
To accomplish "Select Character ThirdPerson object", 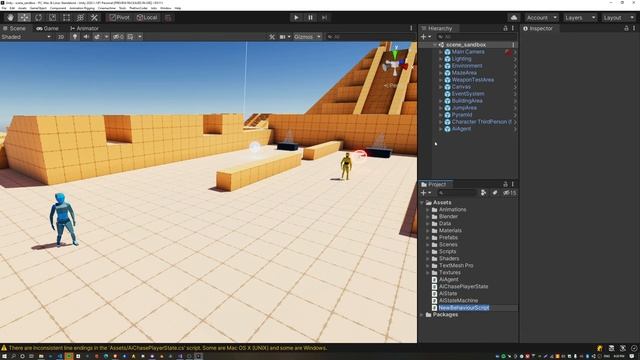I will pyautogui.click(x=481, y=122).
